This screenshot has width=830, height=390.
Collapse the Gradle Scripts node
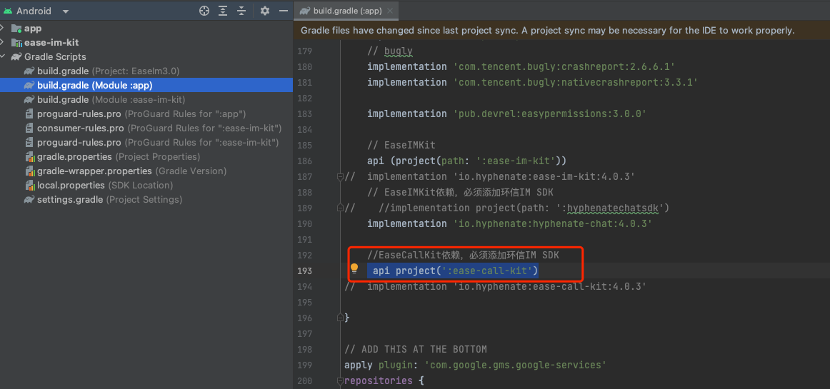coord(3,57)
